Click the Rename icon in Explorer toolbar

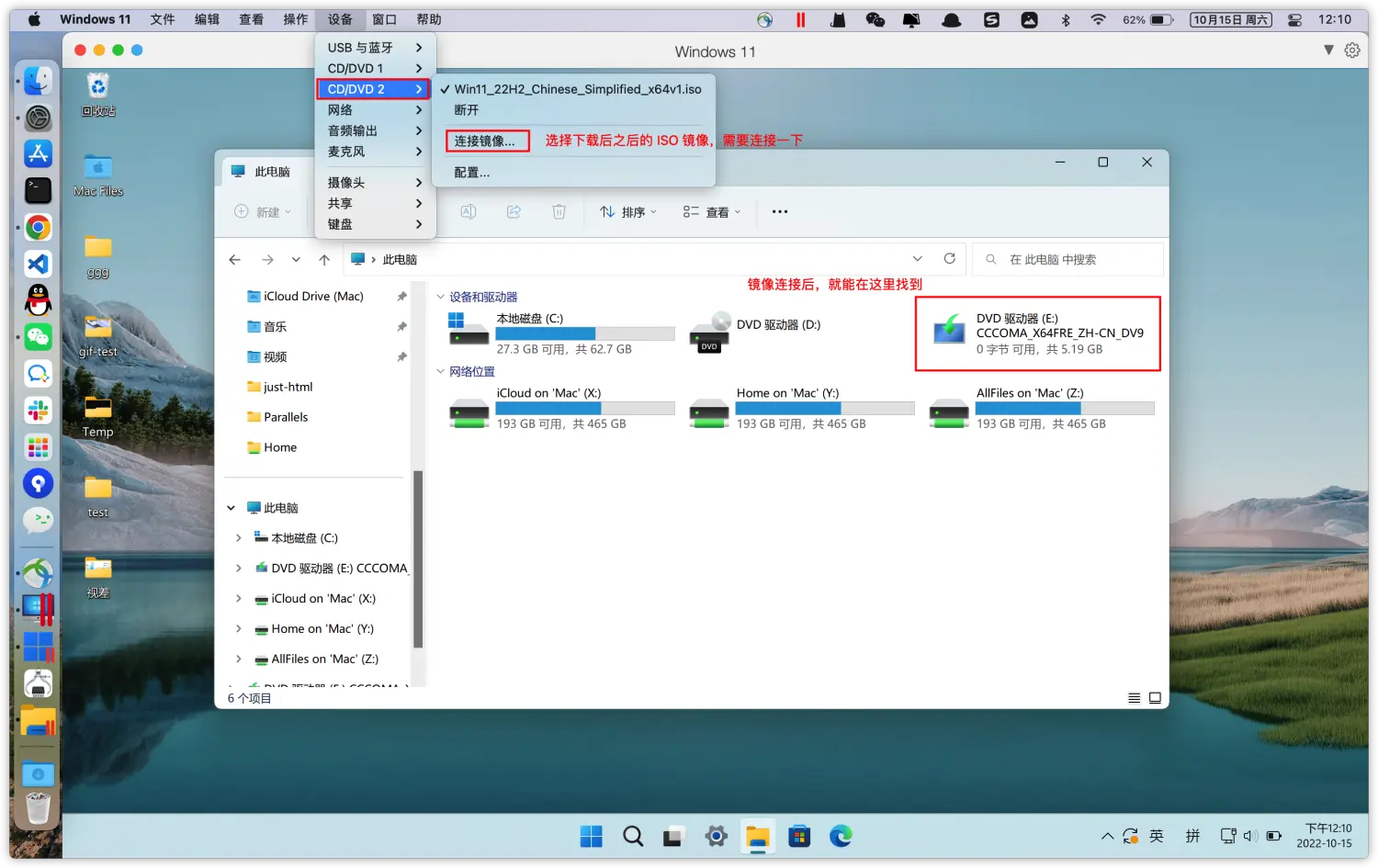pos(469,212)
